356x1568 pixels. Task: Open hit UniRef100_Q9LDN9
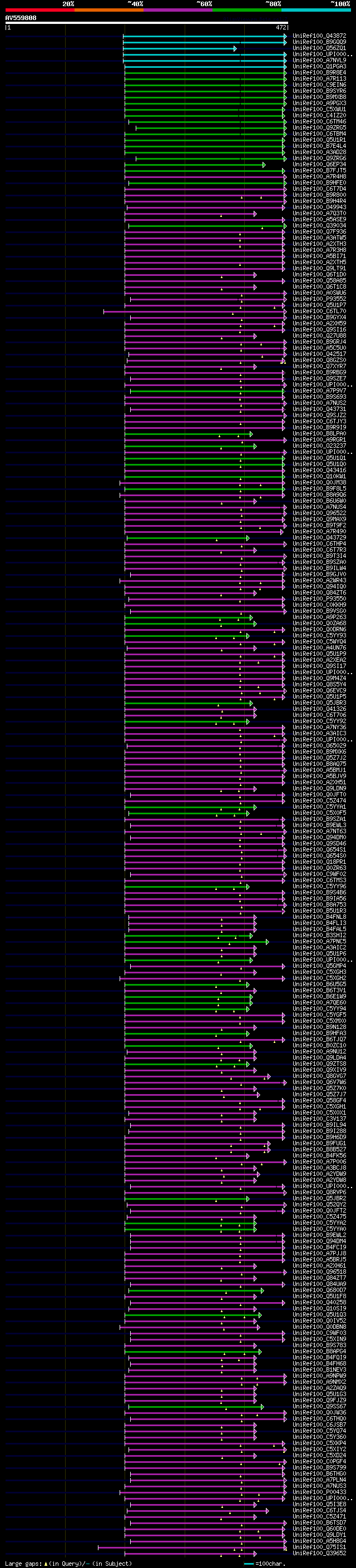[319, 788]
